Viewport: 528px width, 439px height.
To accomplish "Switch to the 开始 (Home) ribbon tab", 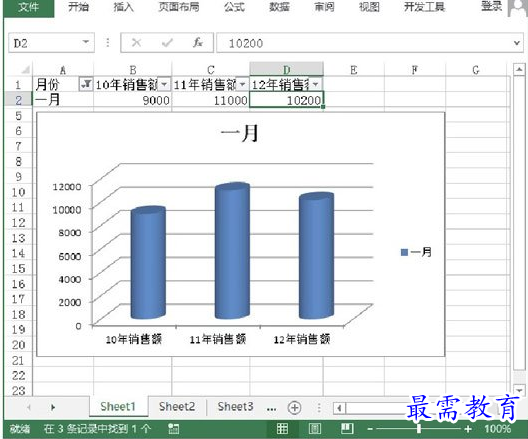I will coord(78,7).
